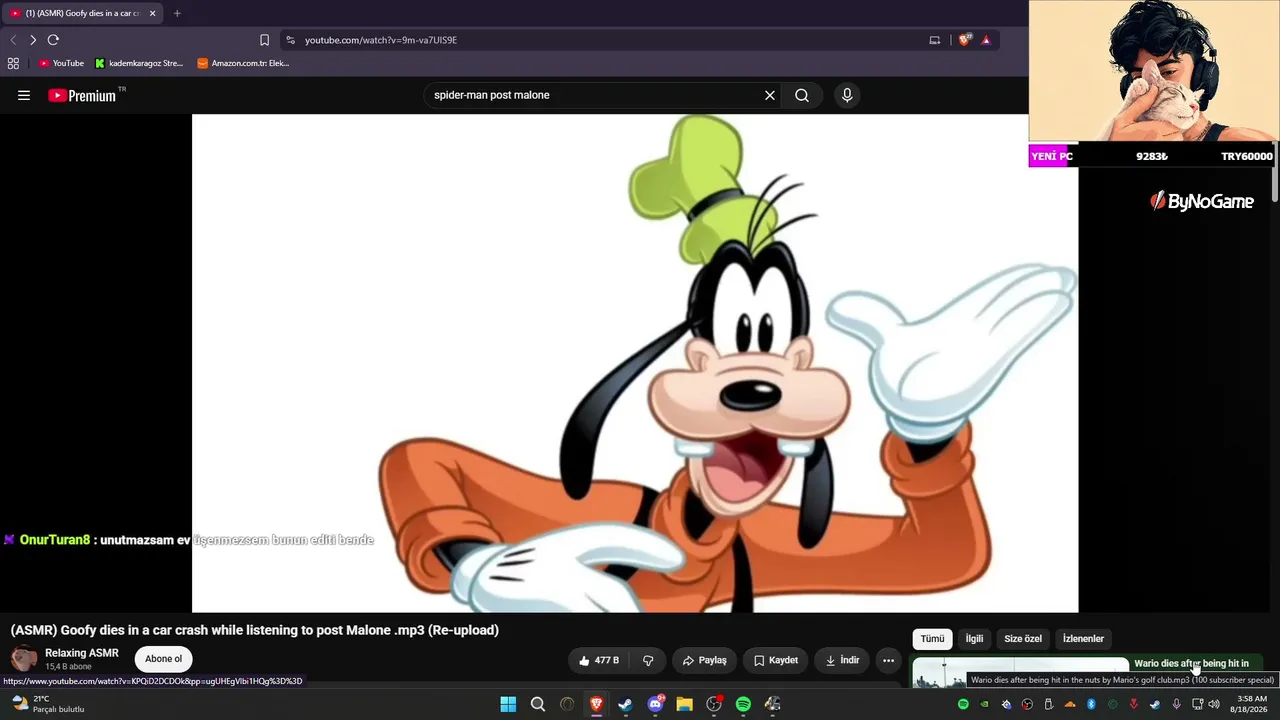Open volume speaker tray icon
Image resolution: width=1280 pixels, height=720 pixels.
click(1214, 704)
